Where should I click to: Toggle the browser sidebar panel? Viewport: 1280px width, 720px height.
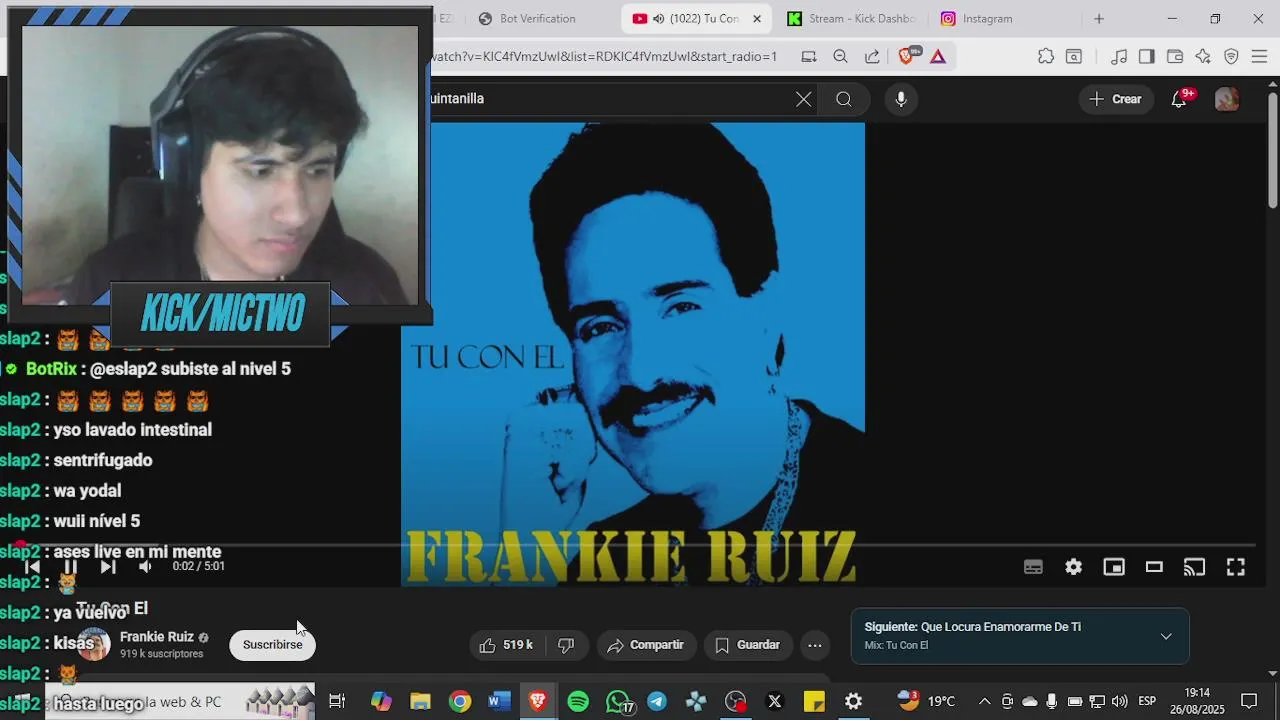[1147, 57]
